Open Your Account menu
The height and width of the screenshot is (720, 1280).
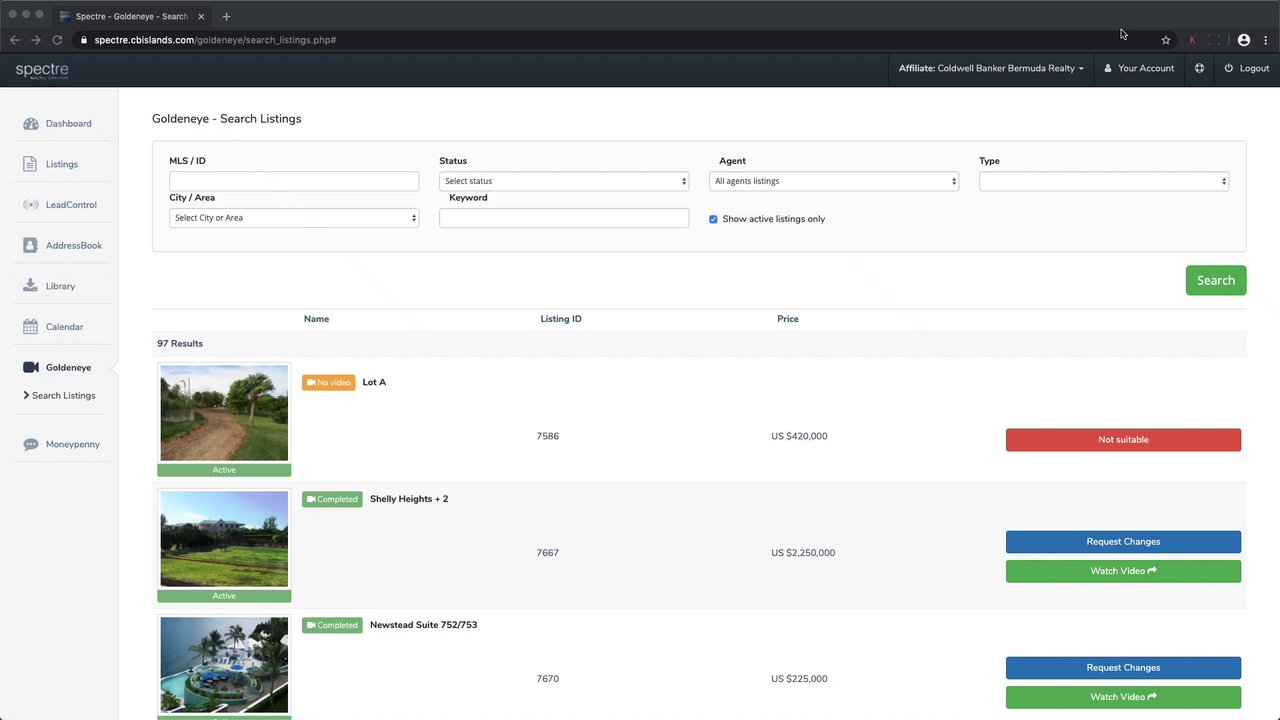tap(1139, 68)
